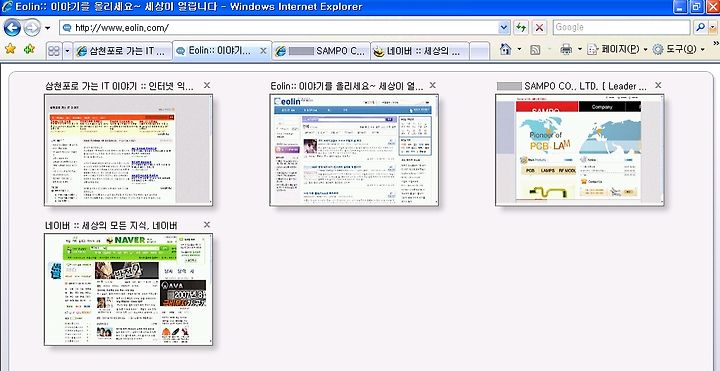Click the Forward navigation arrow
Viewport: 720px width, 371px height.
click(x=32, y=28)
